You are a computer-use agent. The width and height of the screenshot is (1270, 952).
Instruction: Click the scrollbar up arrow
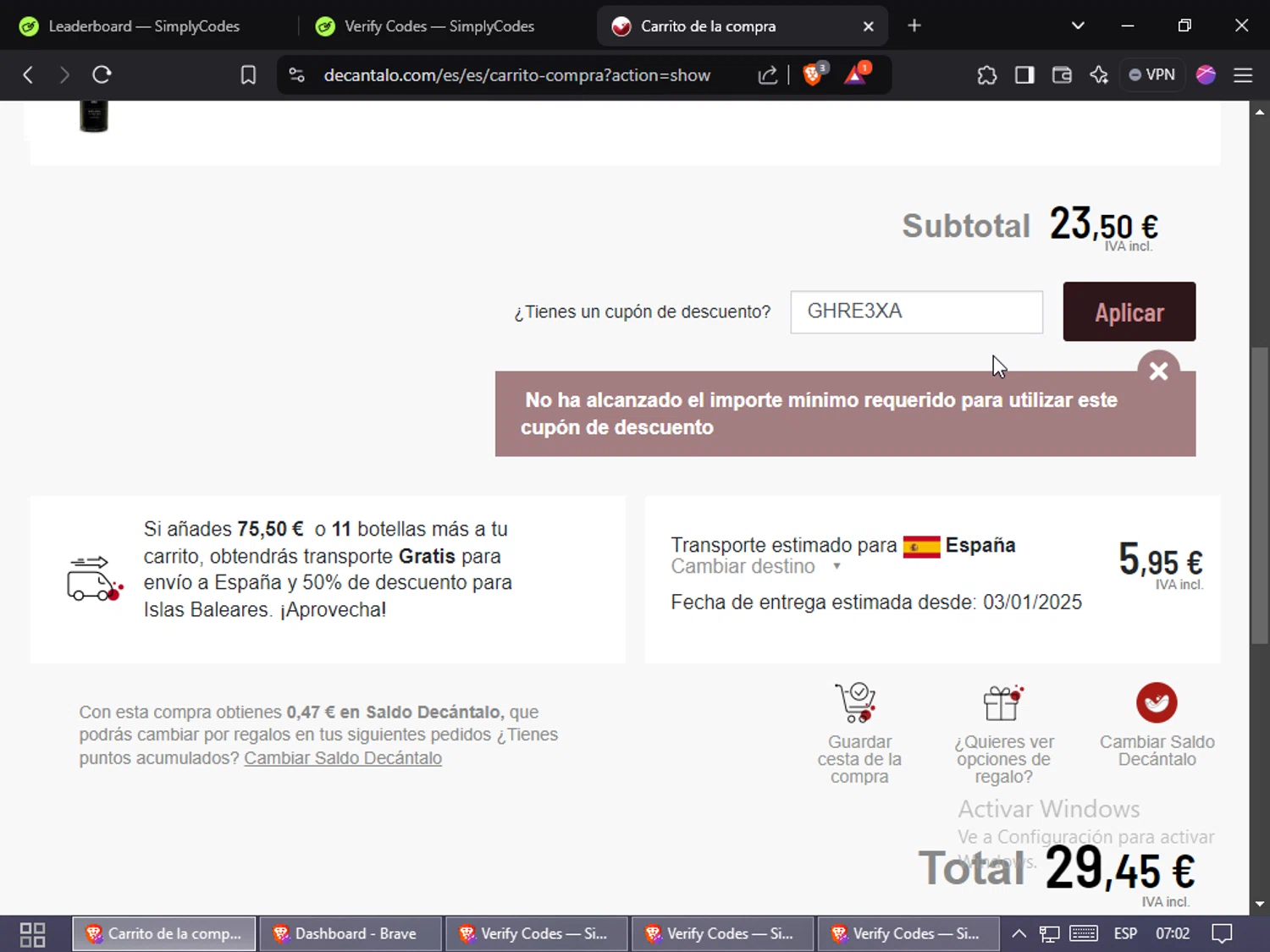(1260, 111)
